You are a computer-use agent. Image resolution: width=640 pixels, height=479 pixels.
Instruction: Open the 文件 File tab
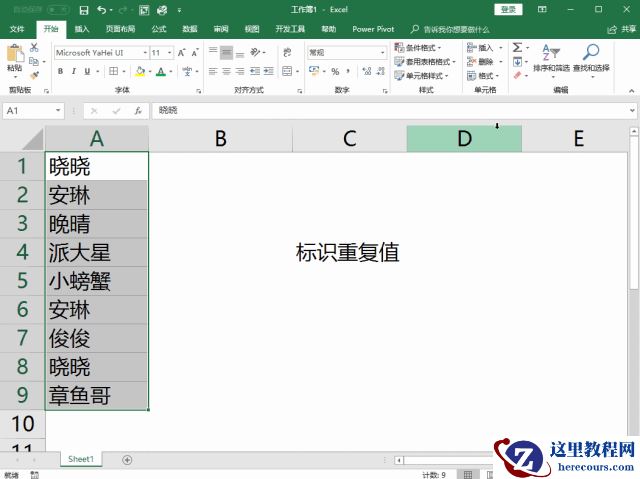[17, 29]
